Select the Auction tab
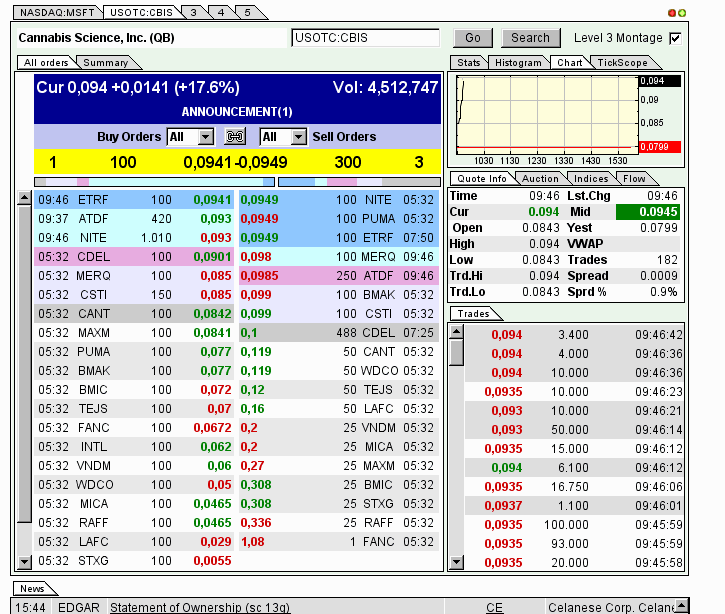Image resolution: width=725 pixels, height=614 pixels. (540, 178)
